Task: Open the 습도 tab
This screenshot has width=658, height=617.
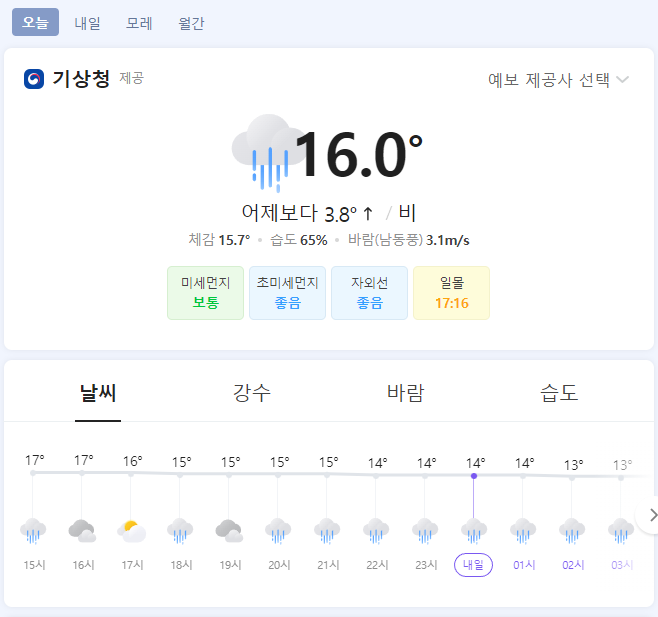Action: pos(559,392)
